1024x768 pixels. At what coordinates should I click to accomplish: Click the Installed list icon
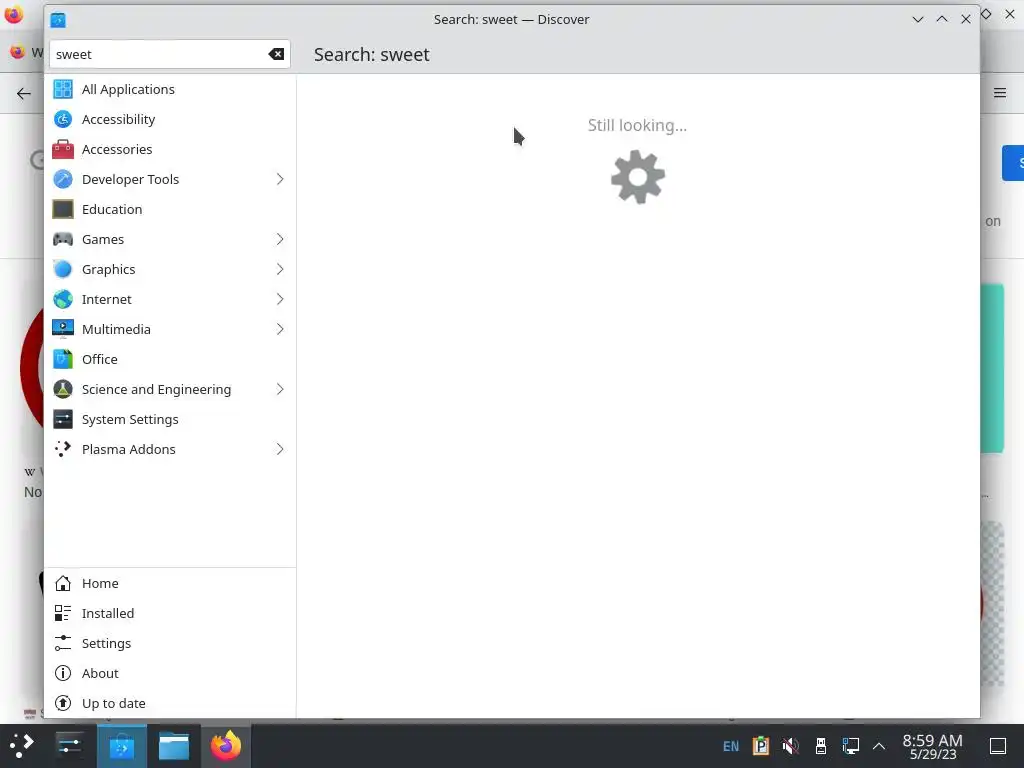coord(63,614)
